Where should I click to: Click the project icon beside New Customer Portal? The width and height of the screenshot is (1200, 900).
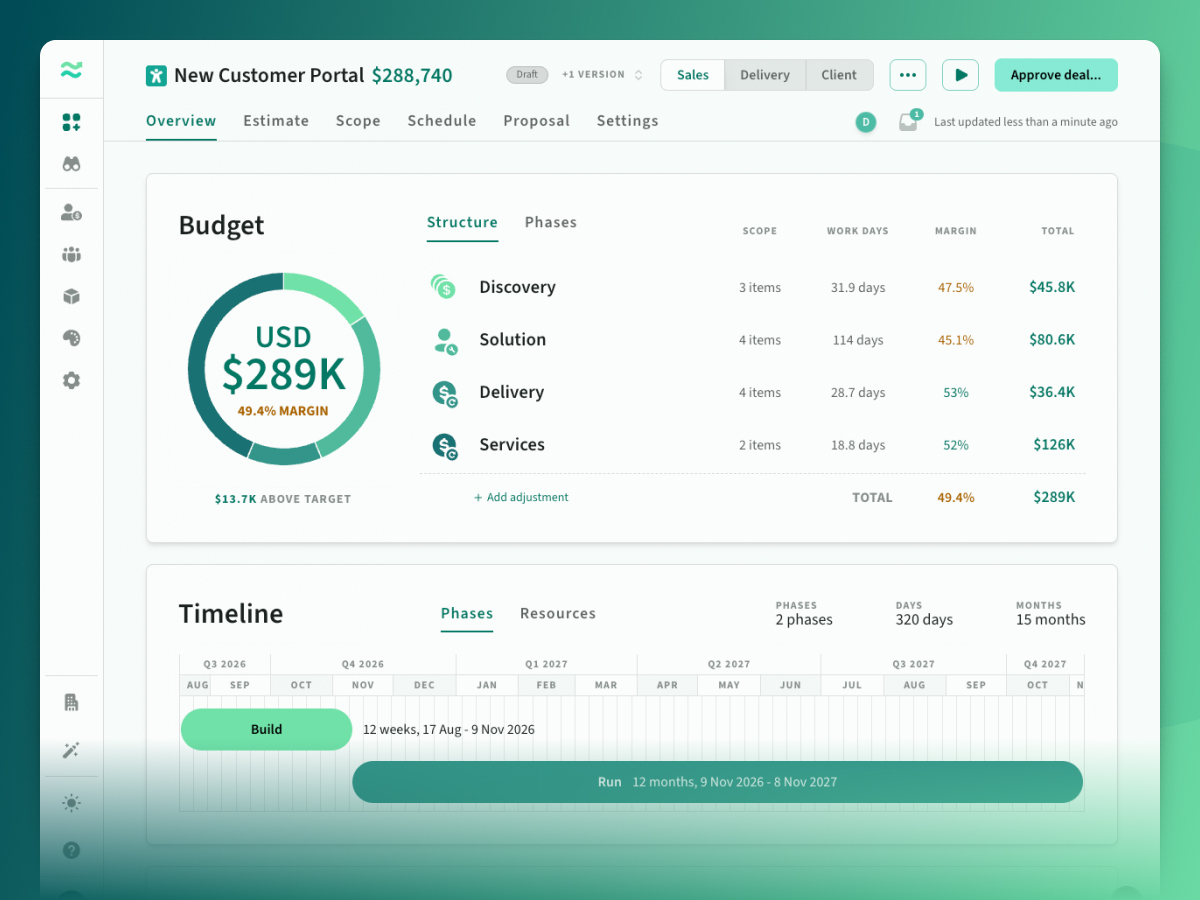pyautogui.click(x=156, y=75)
